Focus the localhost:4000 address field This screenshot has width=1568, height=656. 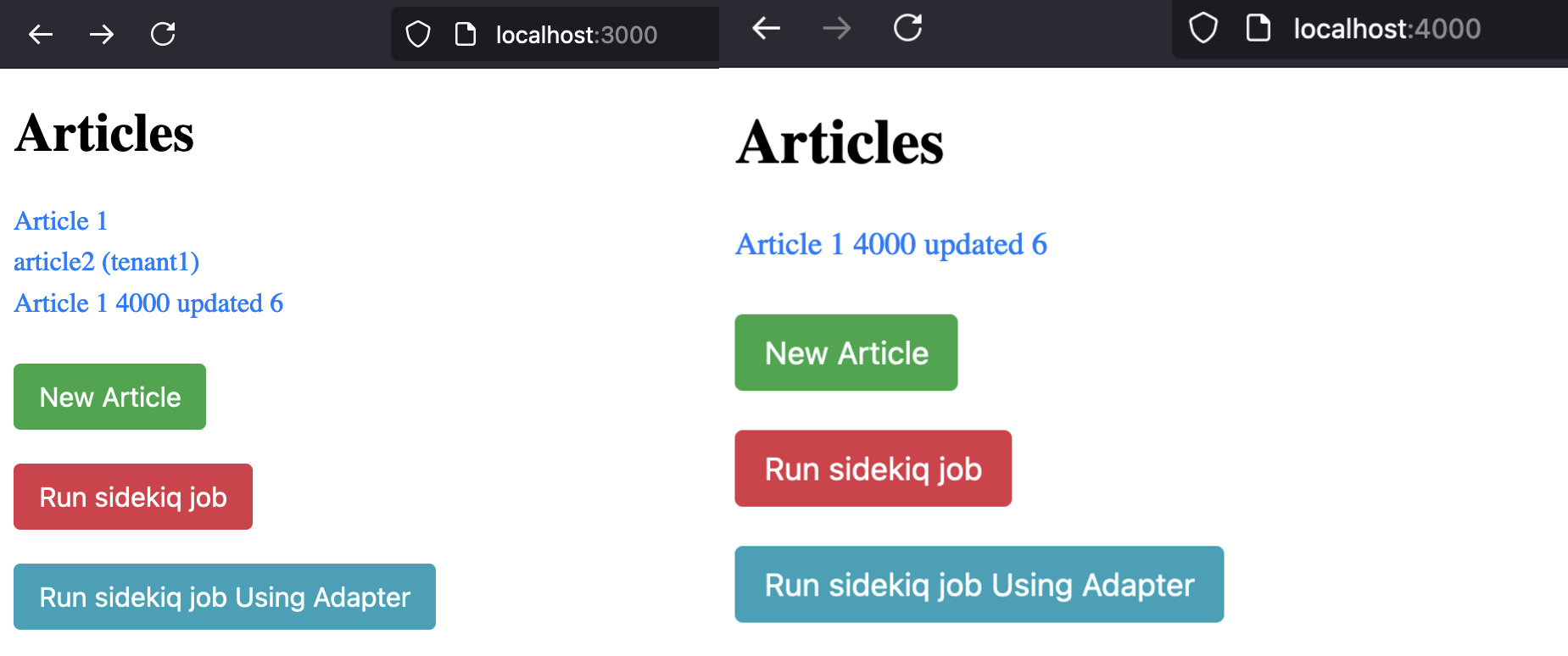(x=1387, y=29)
